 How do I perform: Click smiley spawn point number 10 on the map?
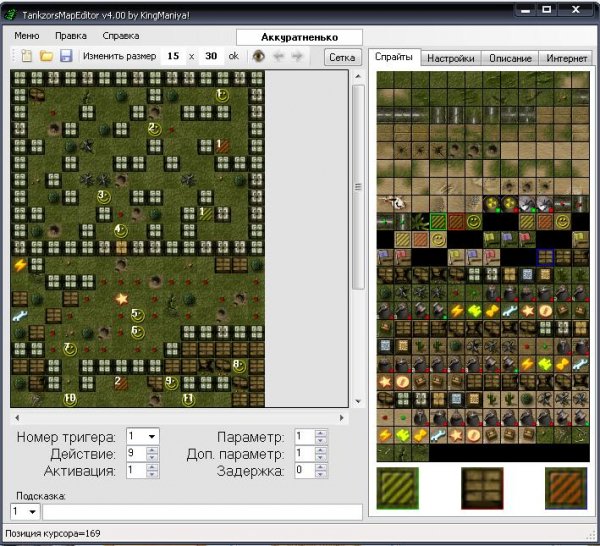tap(70, 399)
